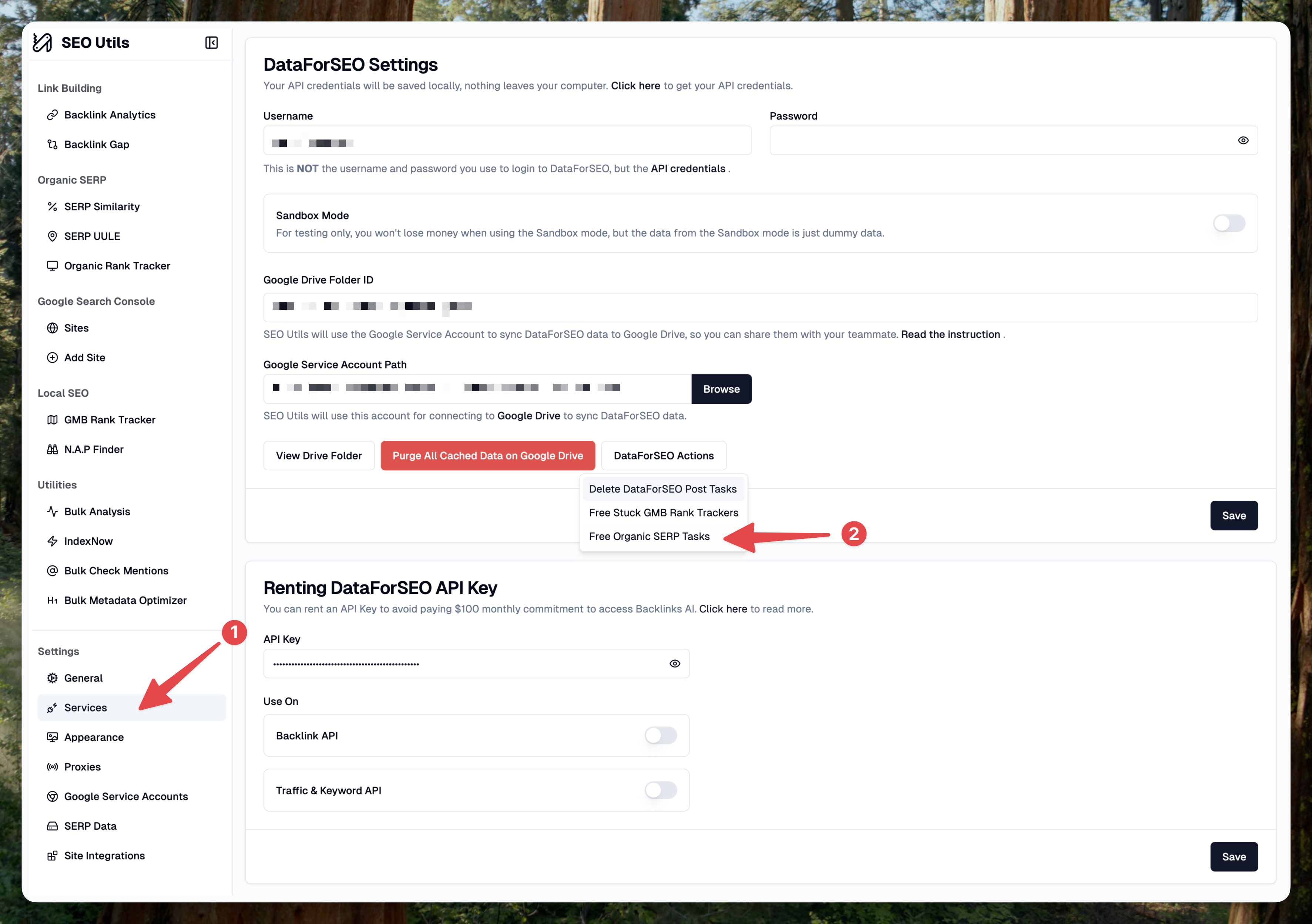This screenshot has width=1312, height=924.
Task: Select Delete DataForSEO Post Tasks
Action: click(x=663, y=489)
